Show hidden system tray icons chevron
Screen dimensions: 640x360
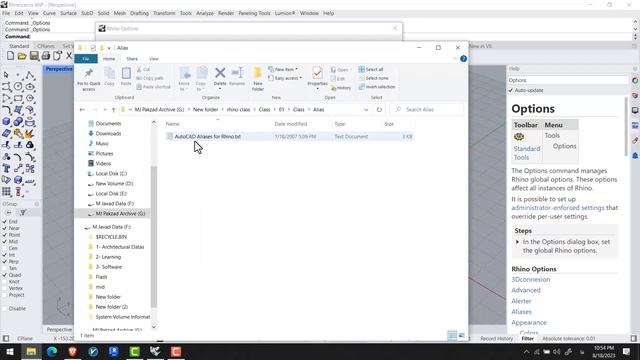pyautogui.click(x=526, y=351)
